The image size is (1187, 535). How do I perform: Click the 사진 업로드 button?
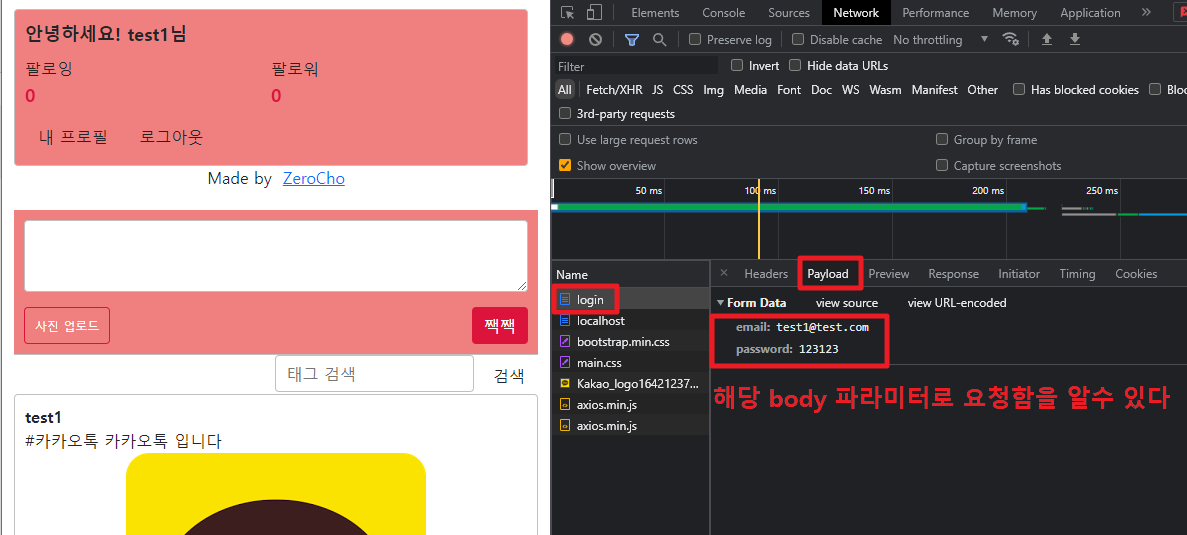(x=67, y=325)
